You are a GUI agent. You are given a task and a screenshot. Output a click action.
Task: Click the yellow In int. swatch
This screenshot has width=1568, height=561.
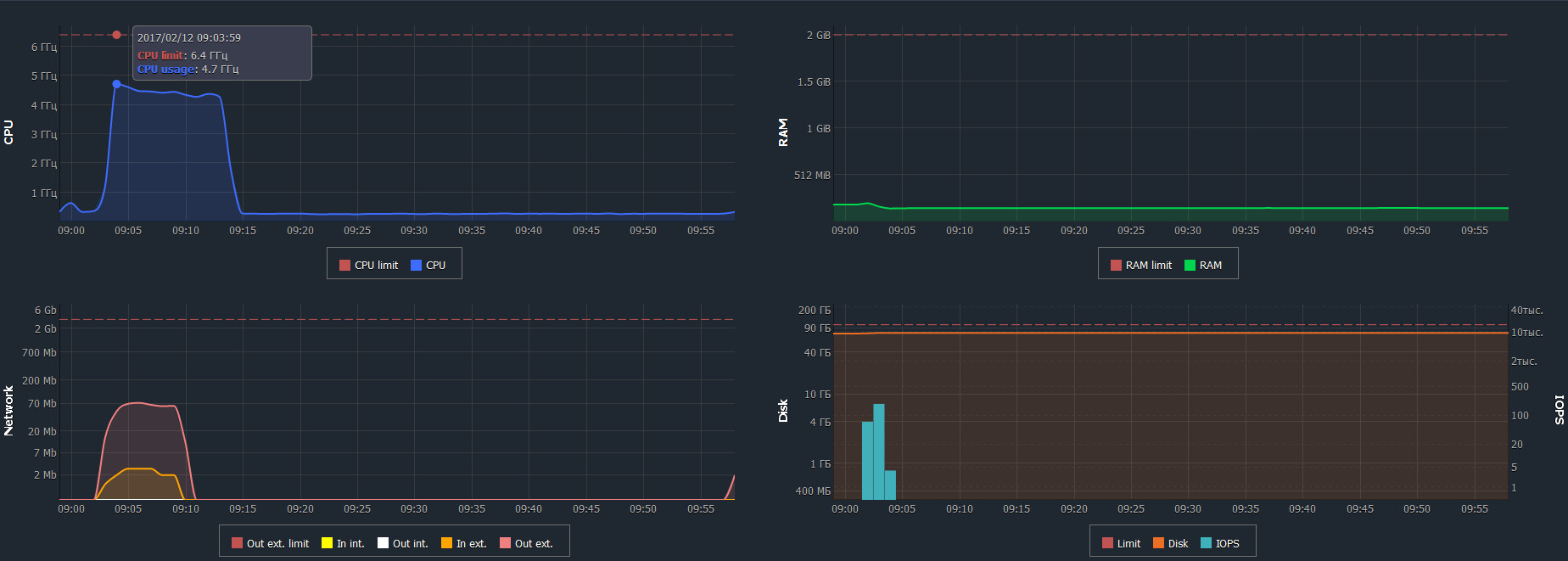[x=327, y=543]
